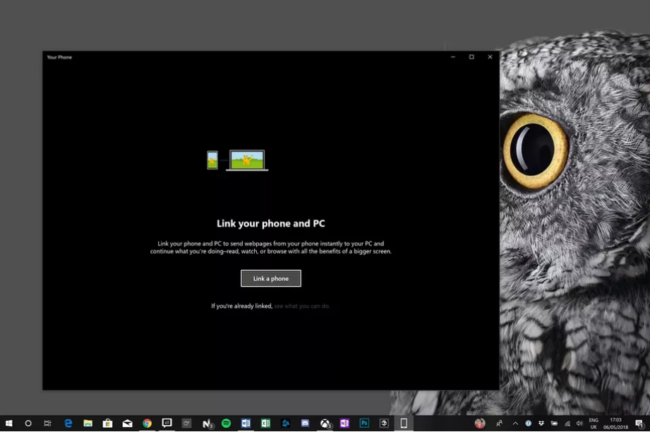Open Task View in taskbar
The image size is (650, 432).
[48, 423]
